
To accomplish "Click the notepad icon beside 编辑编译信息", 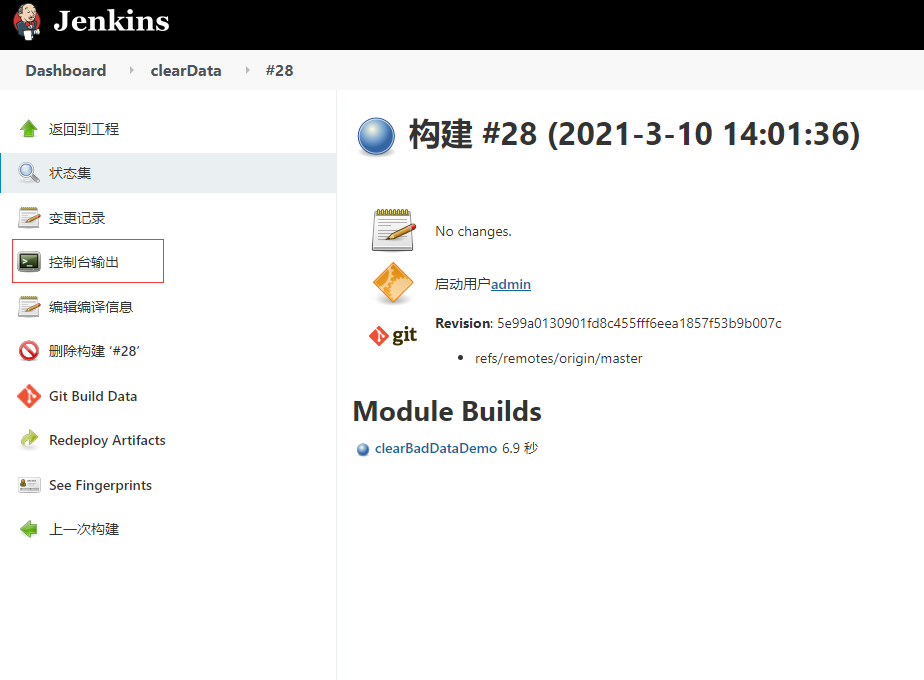I will point(29,306).
